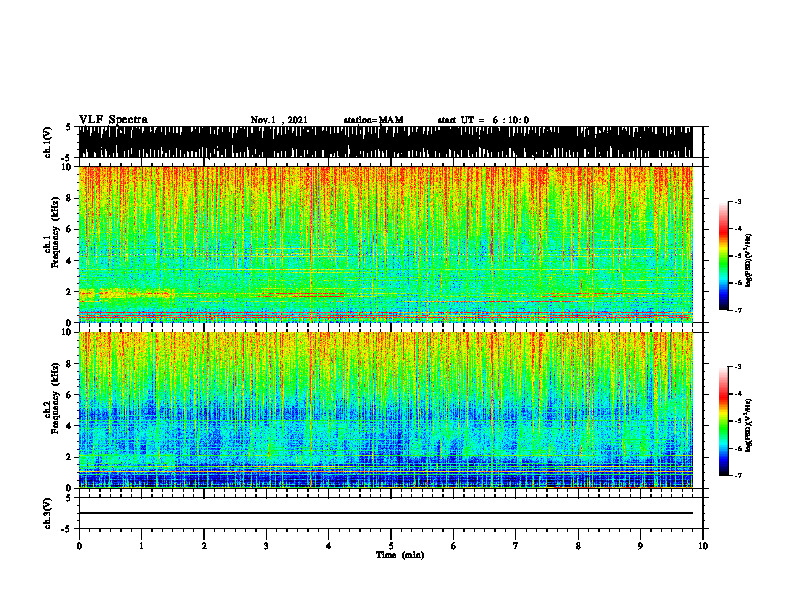
Task: Click ch.2 colorbar "-7" label
Action: click(737, 475)
